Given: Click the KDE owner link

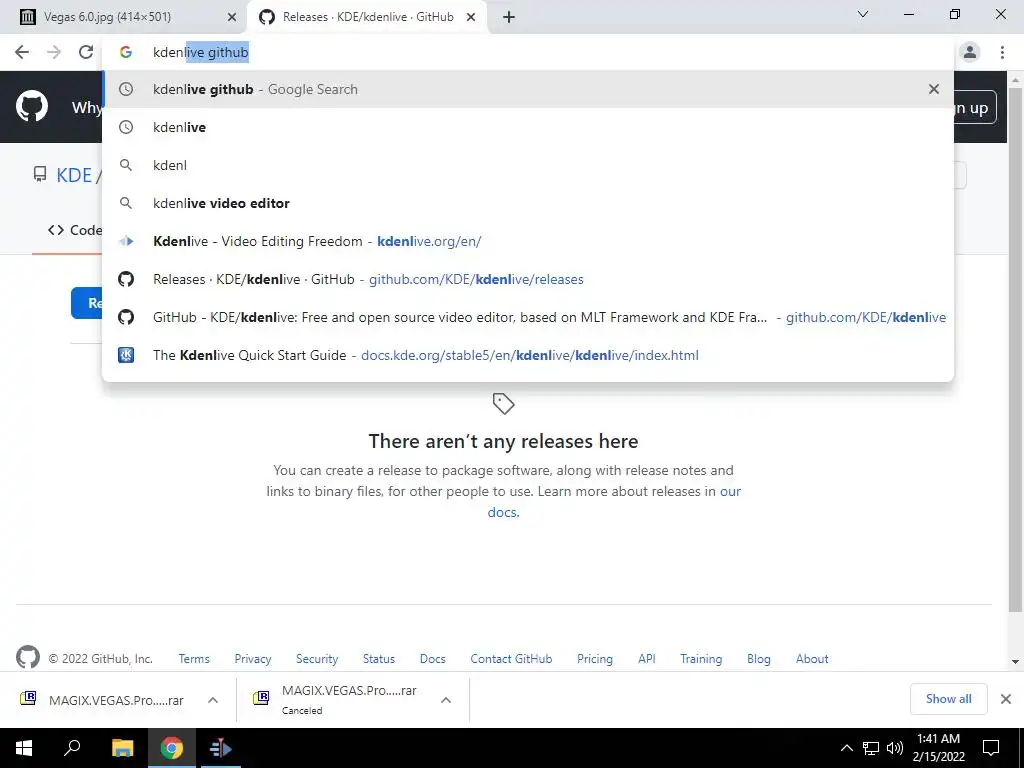Looking at the screenshot, I should 74,175.
